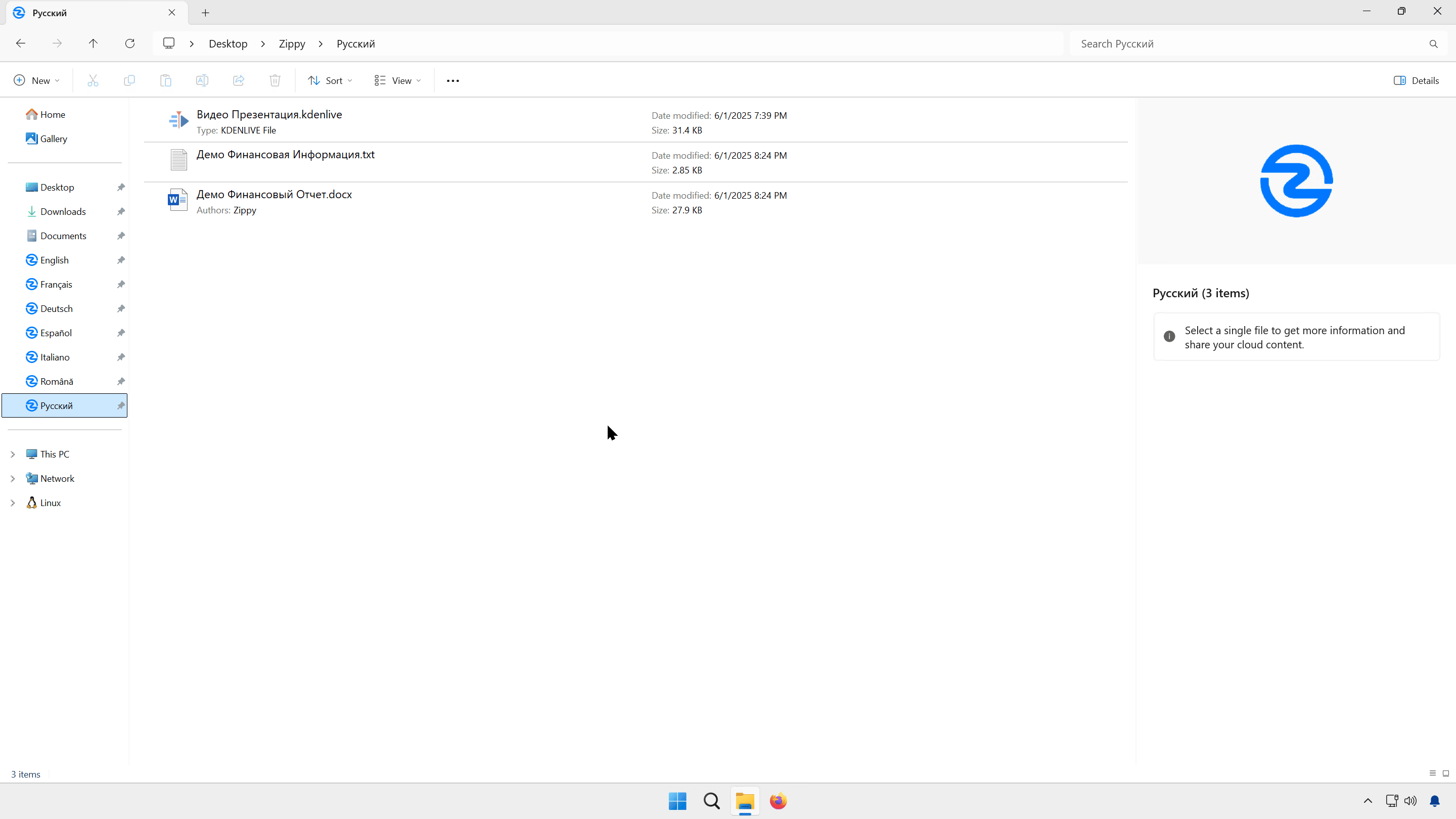Click the PC icon in address bar
The width and height of the screenshot is (1456, 819).
point(169,43)
